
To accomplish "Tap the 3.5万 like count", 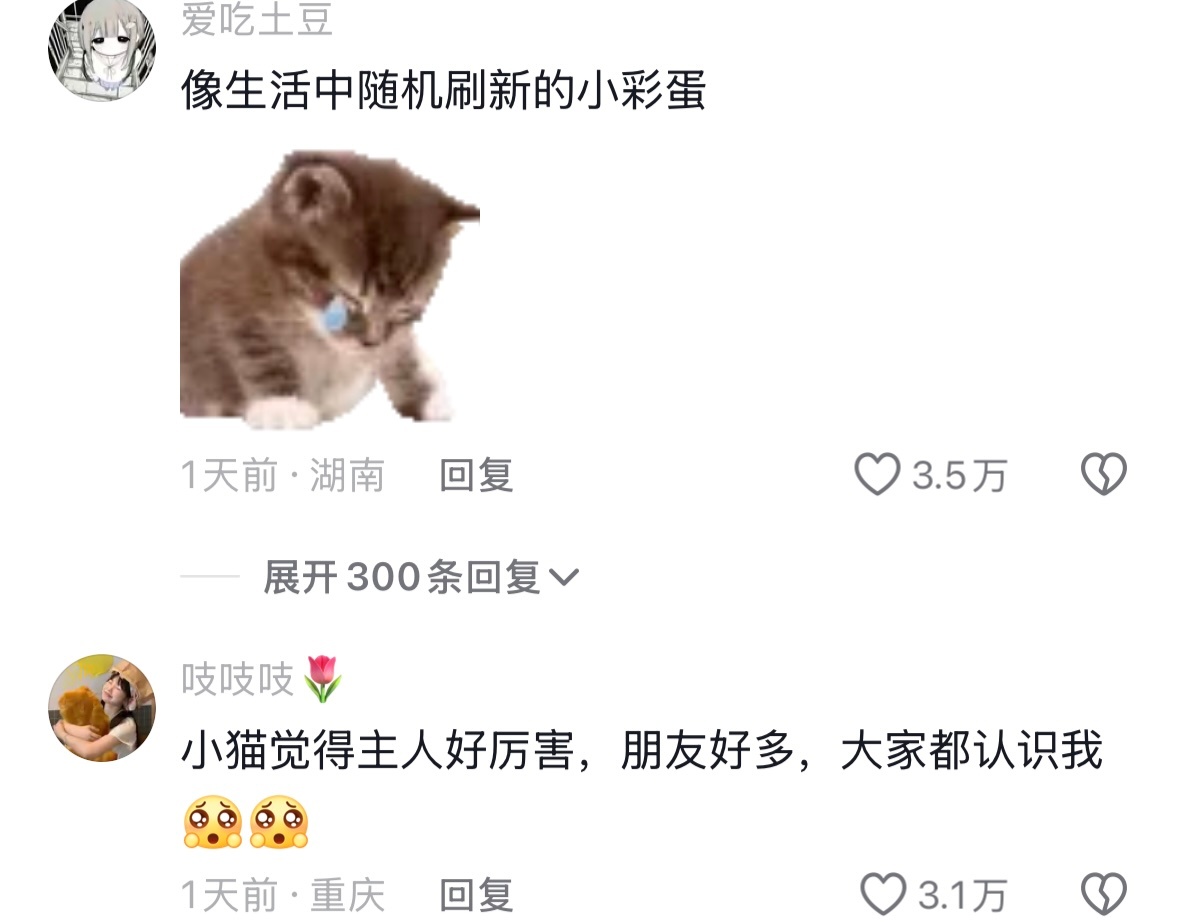I will click(959, 475).
